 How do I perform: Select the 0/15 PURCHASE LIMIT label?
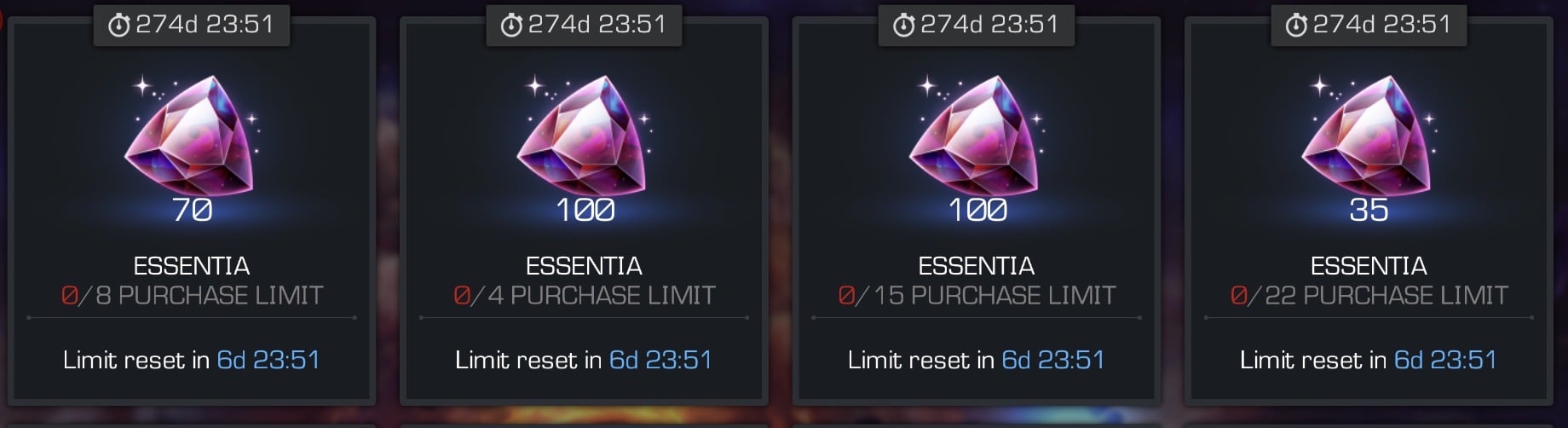(x=977, y=296)
